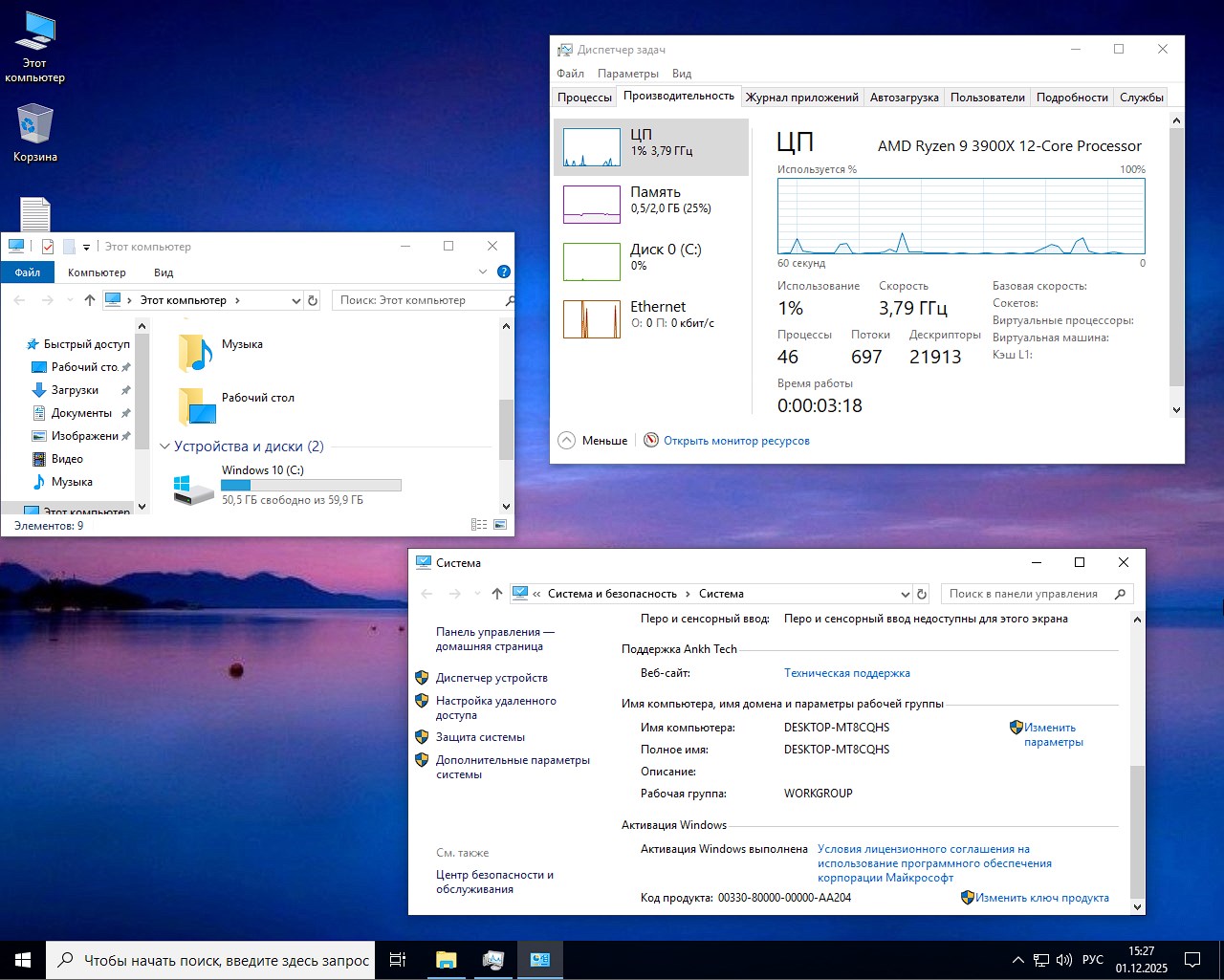
Task: Click Меньше to collapse Task Manager details
Action: point(593,440)
